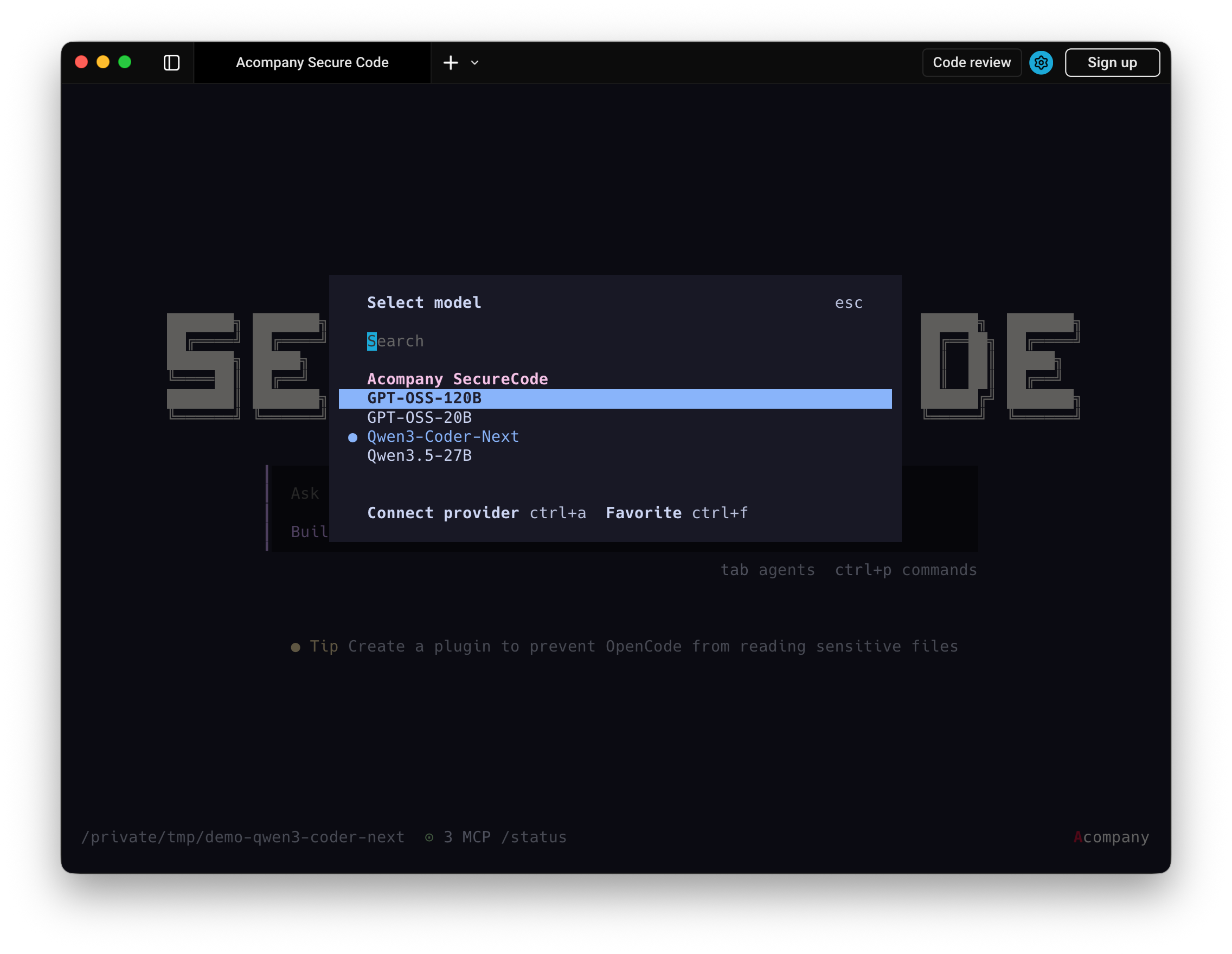Switch to Acompany Secure Code tab

point(312,62)
